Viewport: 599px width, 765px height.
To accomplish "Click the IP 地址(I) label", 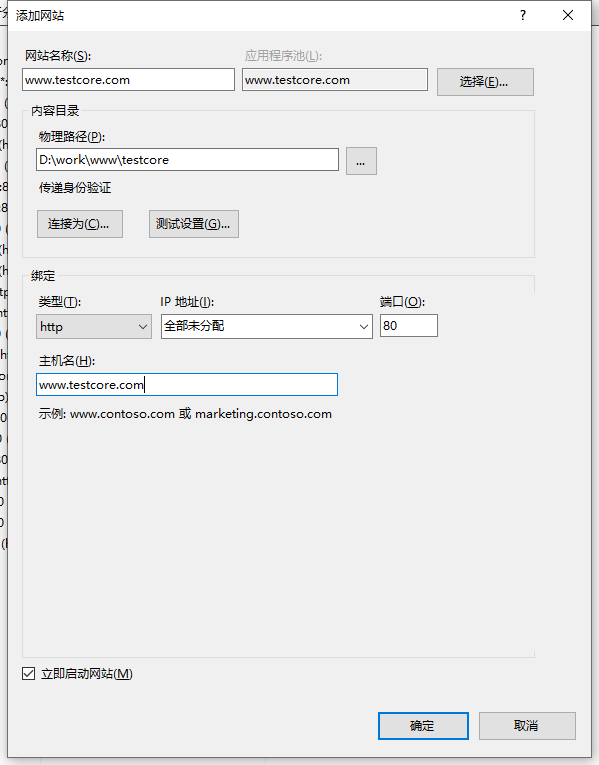I will (x=187, y=302).
